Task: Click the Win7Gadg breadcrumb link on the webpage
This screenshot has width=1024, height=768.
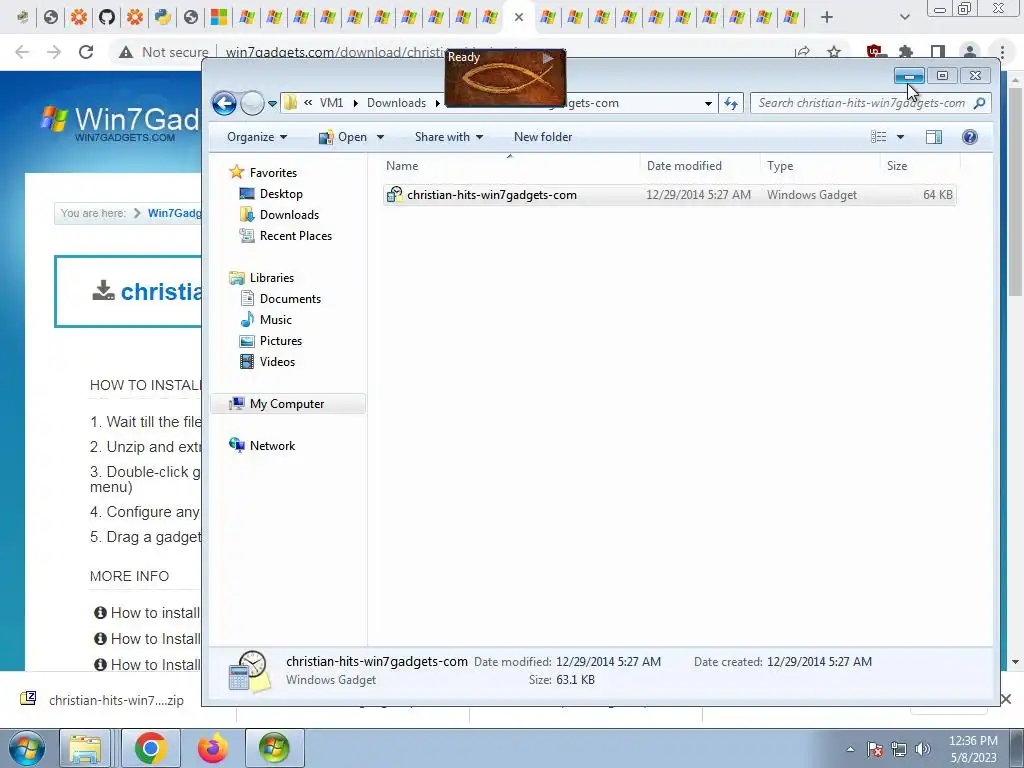Action: [x=174, y=213]
